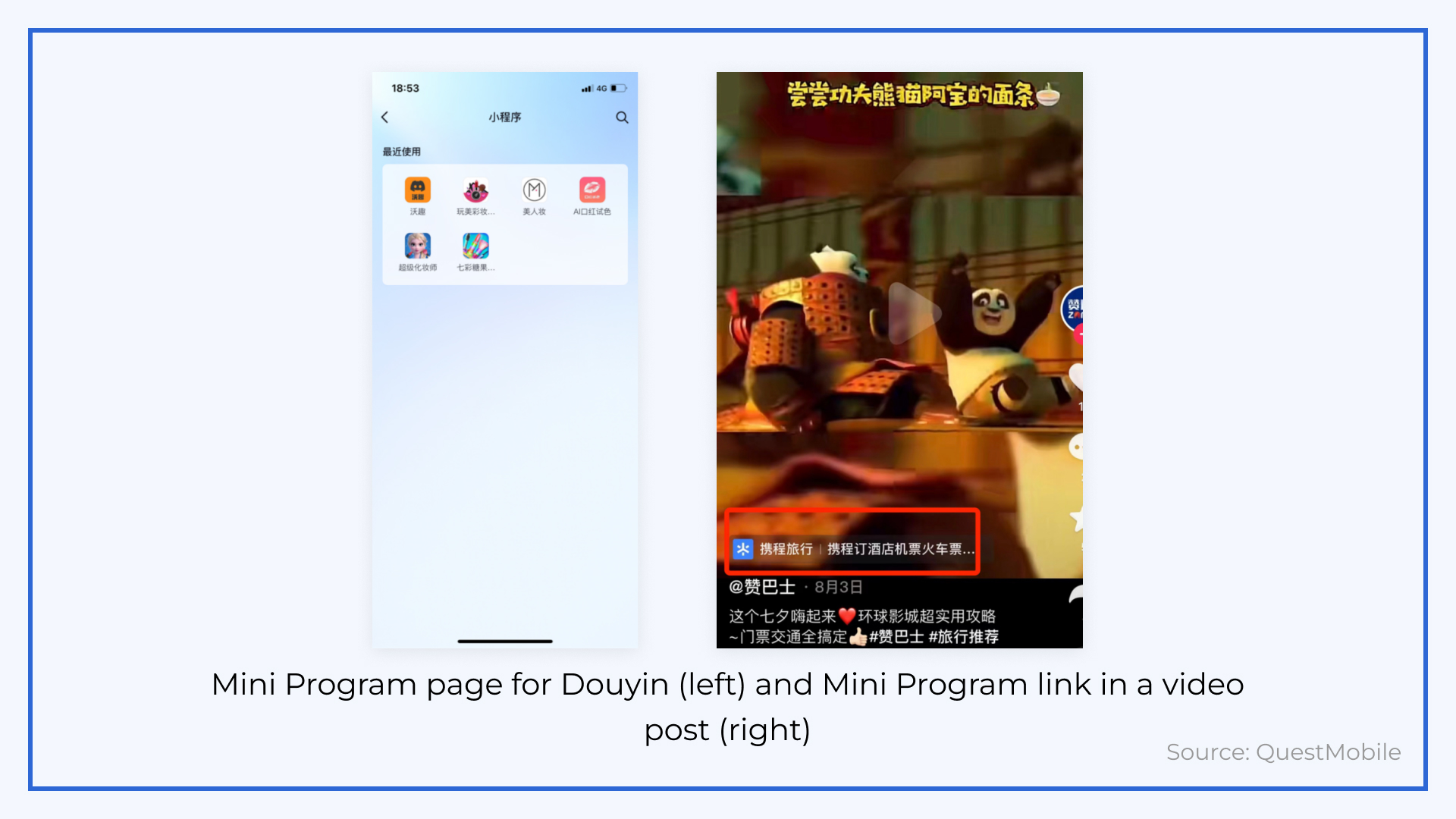Tap the share arrow icon on the video
This screenshot has width=1456, height=819.
click(1075, 594)
